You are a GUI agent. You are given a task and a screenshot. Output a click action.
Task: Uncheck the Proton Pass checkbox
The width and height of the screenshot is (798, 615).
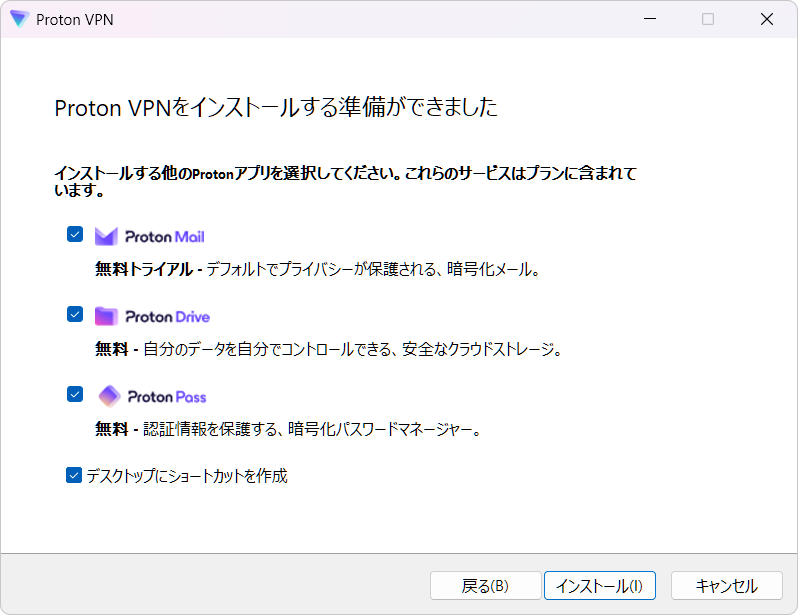[75, 394]
